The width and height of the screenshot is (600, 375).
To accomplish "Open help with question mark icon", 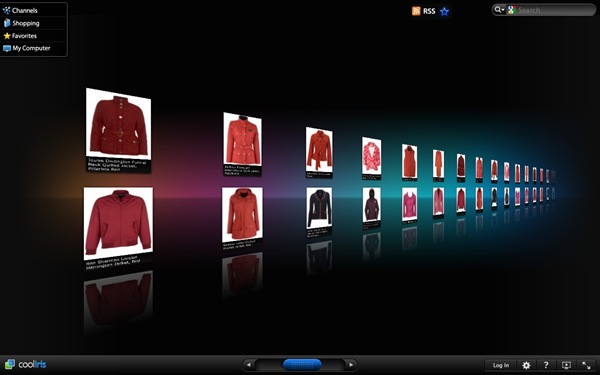I will click(x=546, y=365).
